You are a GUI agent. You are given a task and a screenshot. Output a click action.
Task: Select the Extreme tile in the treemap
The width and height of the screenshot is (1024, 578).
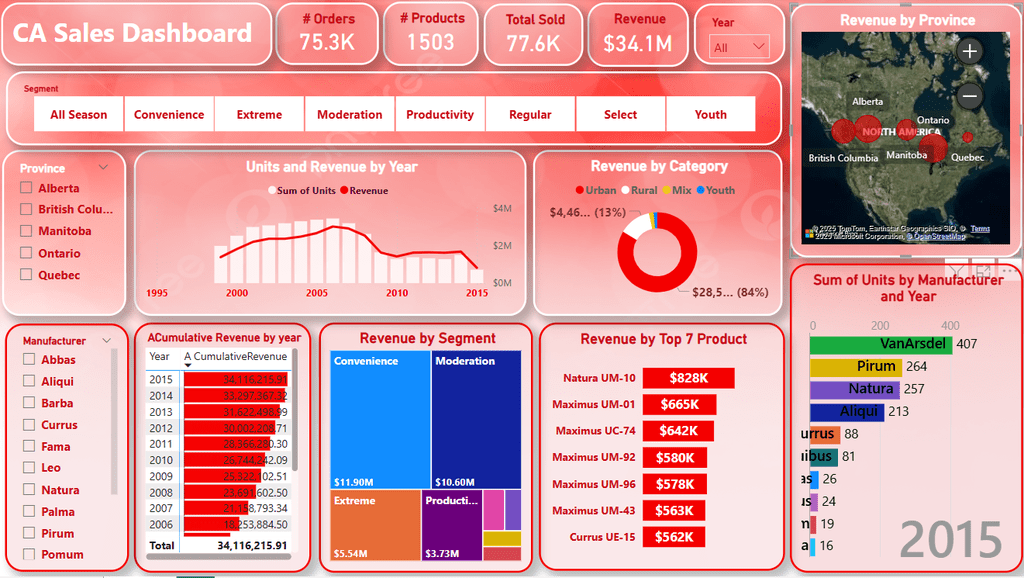pyautogui.click(x=376, y=525)
